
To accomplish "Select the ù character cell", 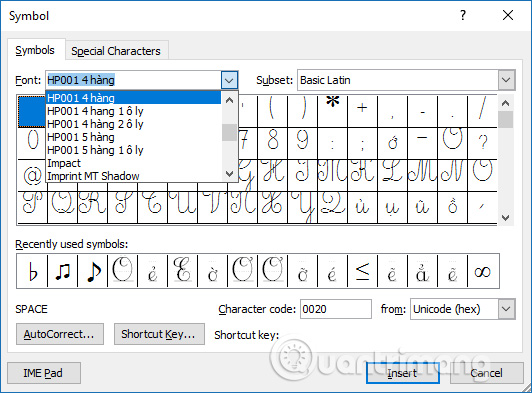I will [x=362, y=207].
